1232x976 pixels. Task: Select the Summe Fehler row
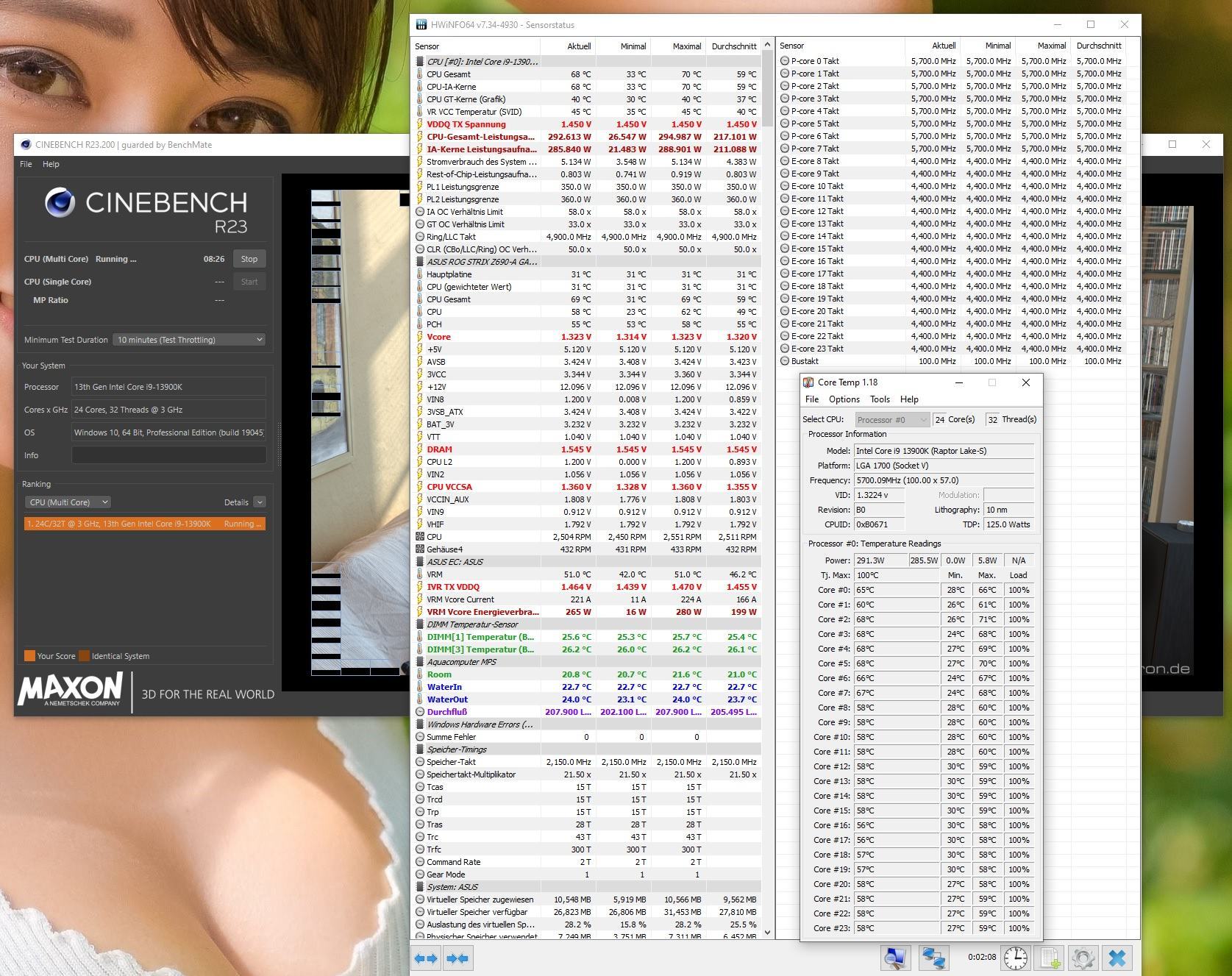(586, 737)
